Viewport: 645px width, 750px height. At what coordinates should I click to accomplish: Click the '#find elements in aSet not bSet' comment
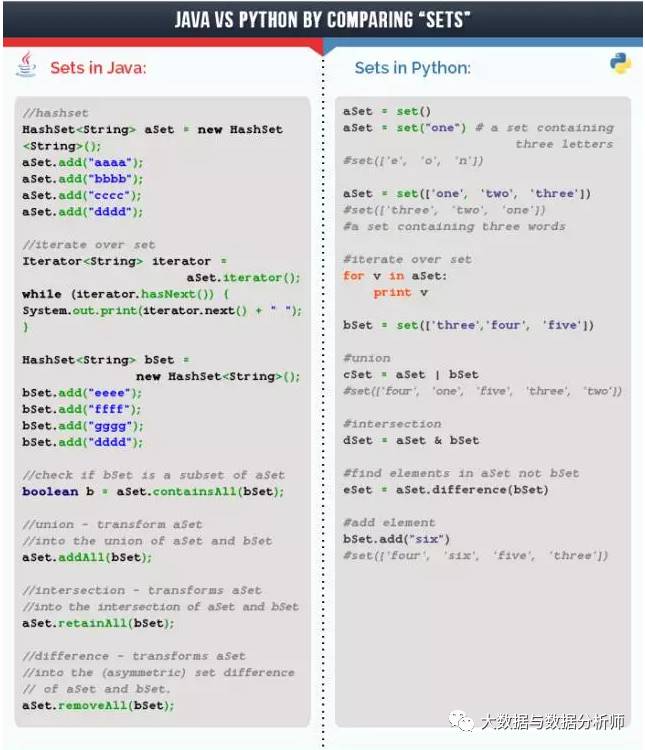click(x=461, y=474)
